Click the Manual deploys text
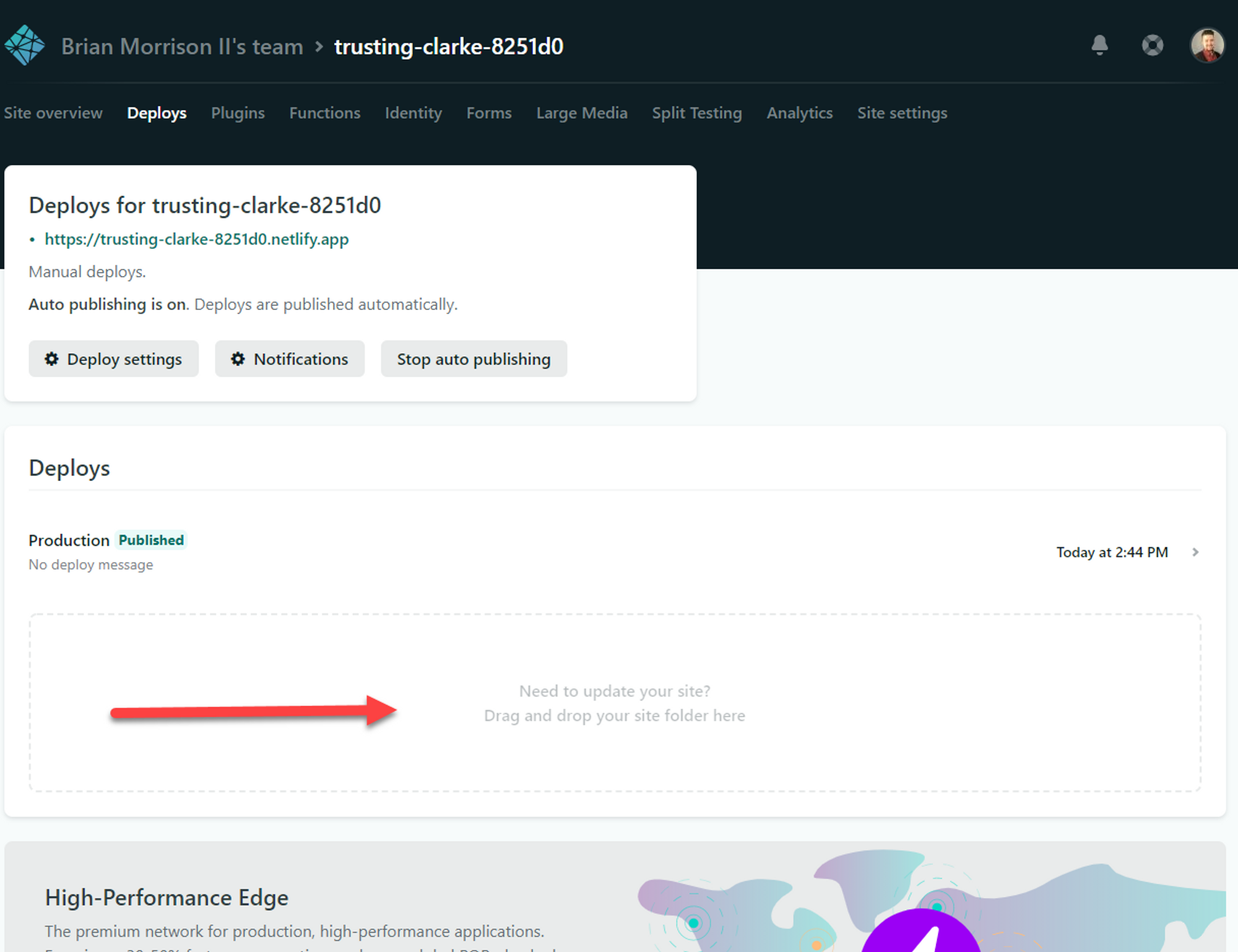 point(87,272)
